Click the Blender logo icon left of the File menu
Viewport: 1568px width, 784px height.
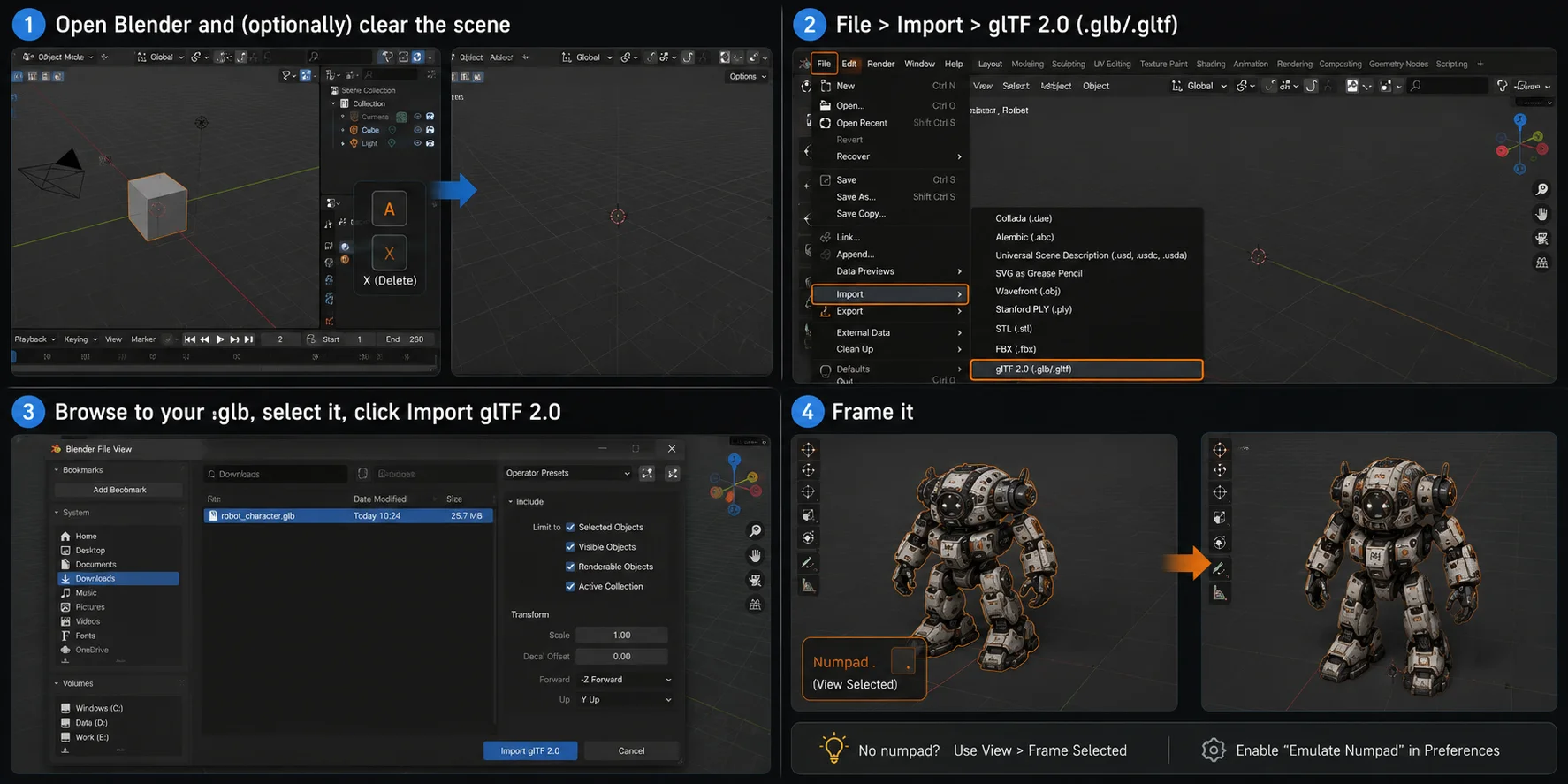point(804,64)
